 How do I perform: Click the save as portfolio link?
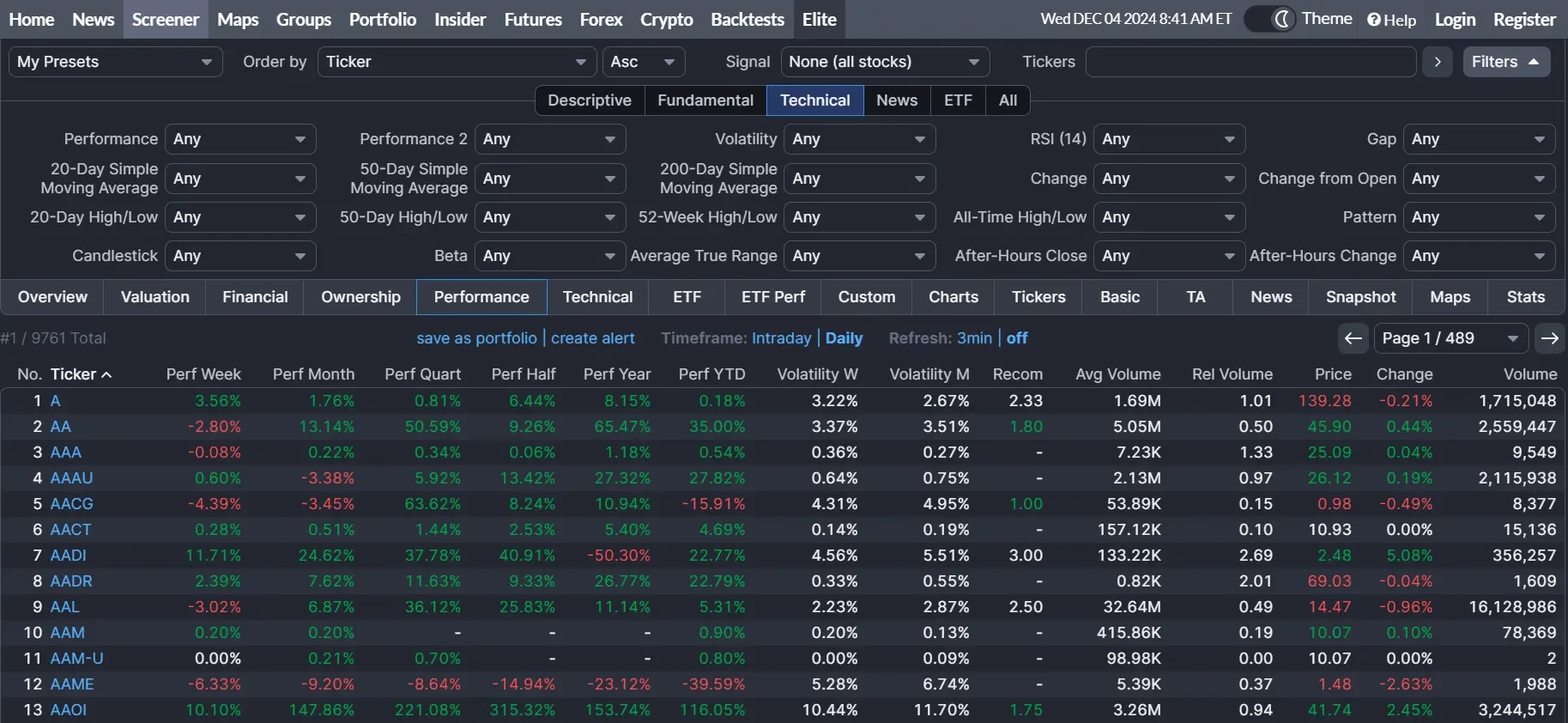[x=476, y=338]
